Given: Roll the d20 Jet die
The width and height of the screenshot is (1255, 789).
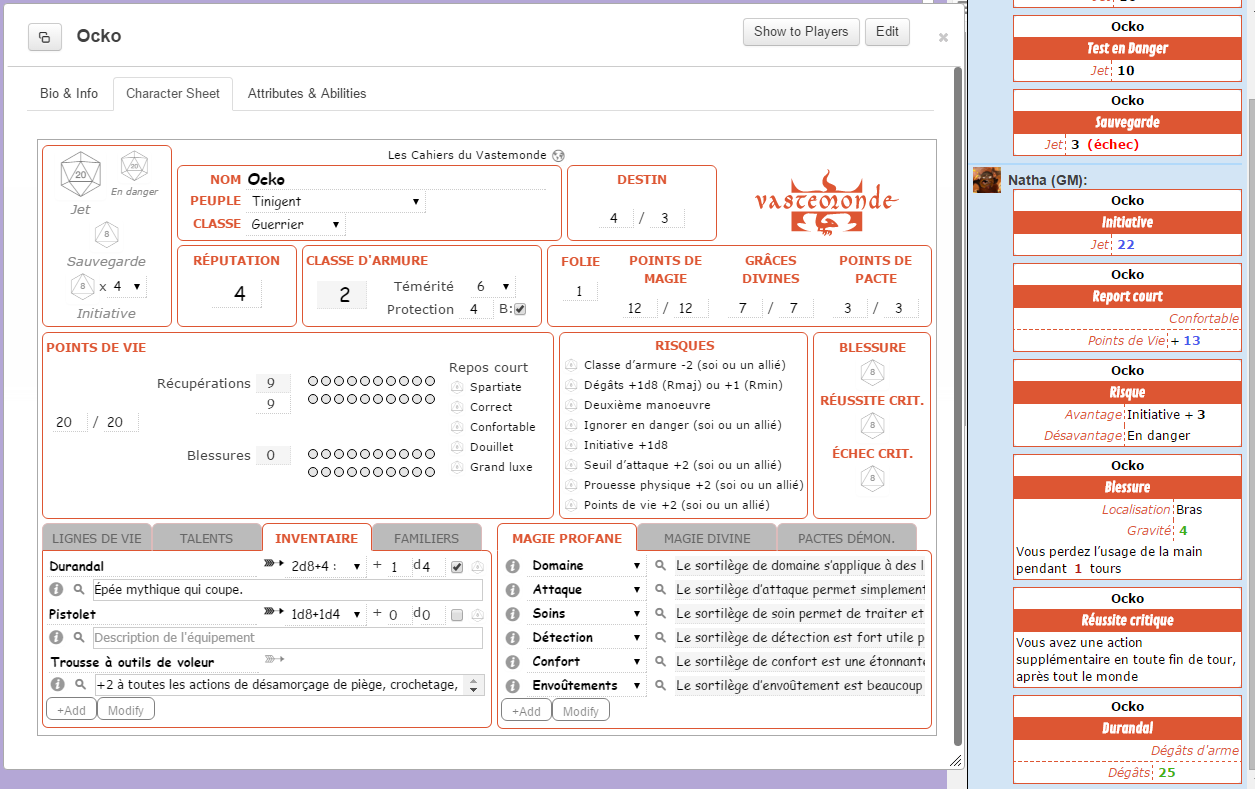Looking at the screenshot, I should point(81,174).
